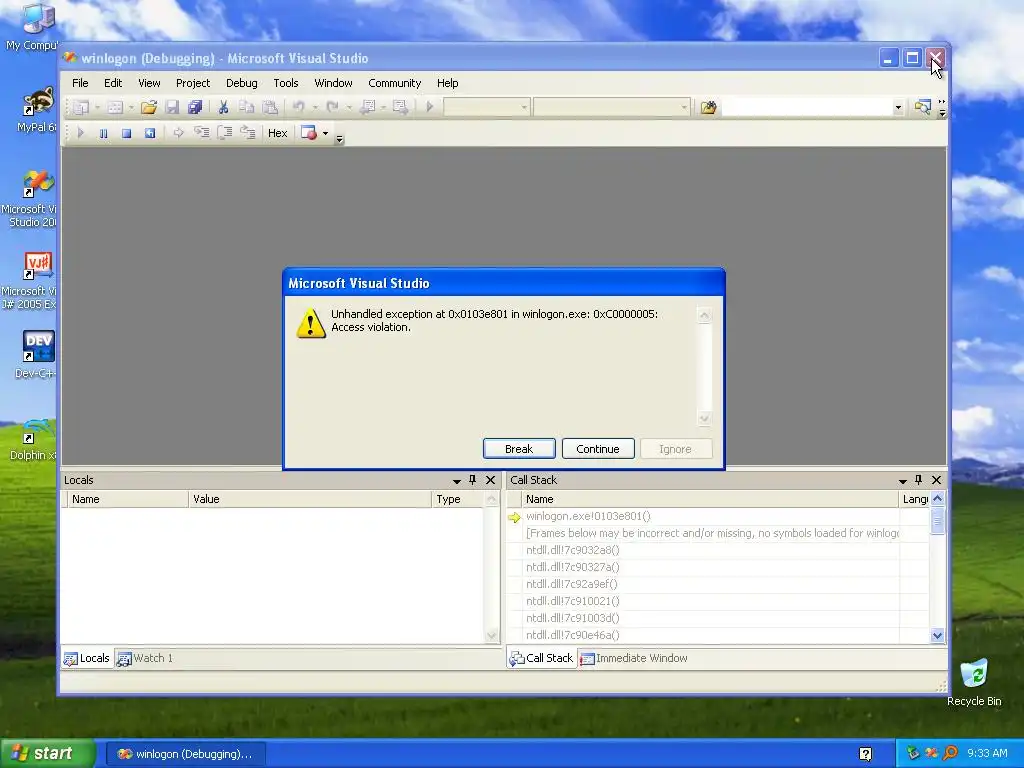Viewport: 1024px width, 768px height.
Task: Switch to the Watch 1 tab
Action: pyautogui.click(x=146, y=658)
